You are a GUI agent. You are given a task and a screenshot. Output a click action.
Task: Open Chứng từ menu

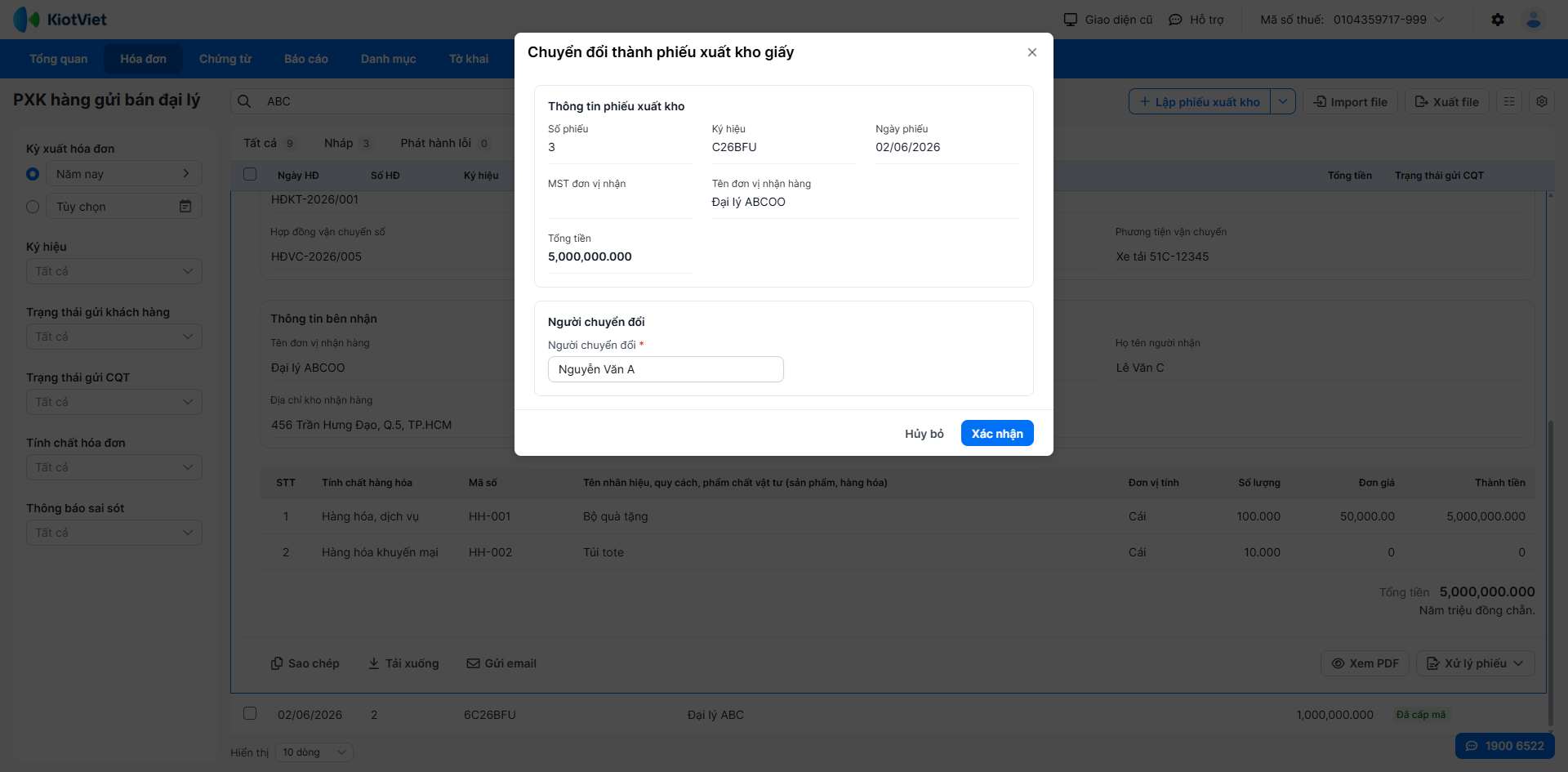tap(225, 59)
